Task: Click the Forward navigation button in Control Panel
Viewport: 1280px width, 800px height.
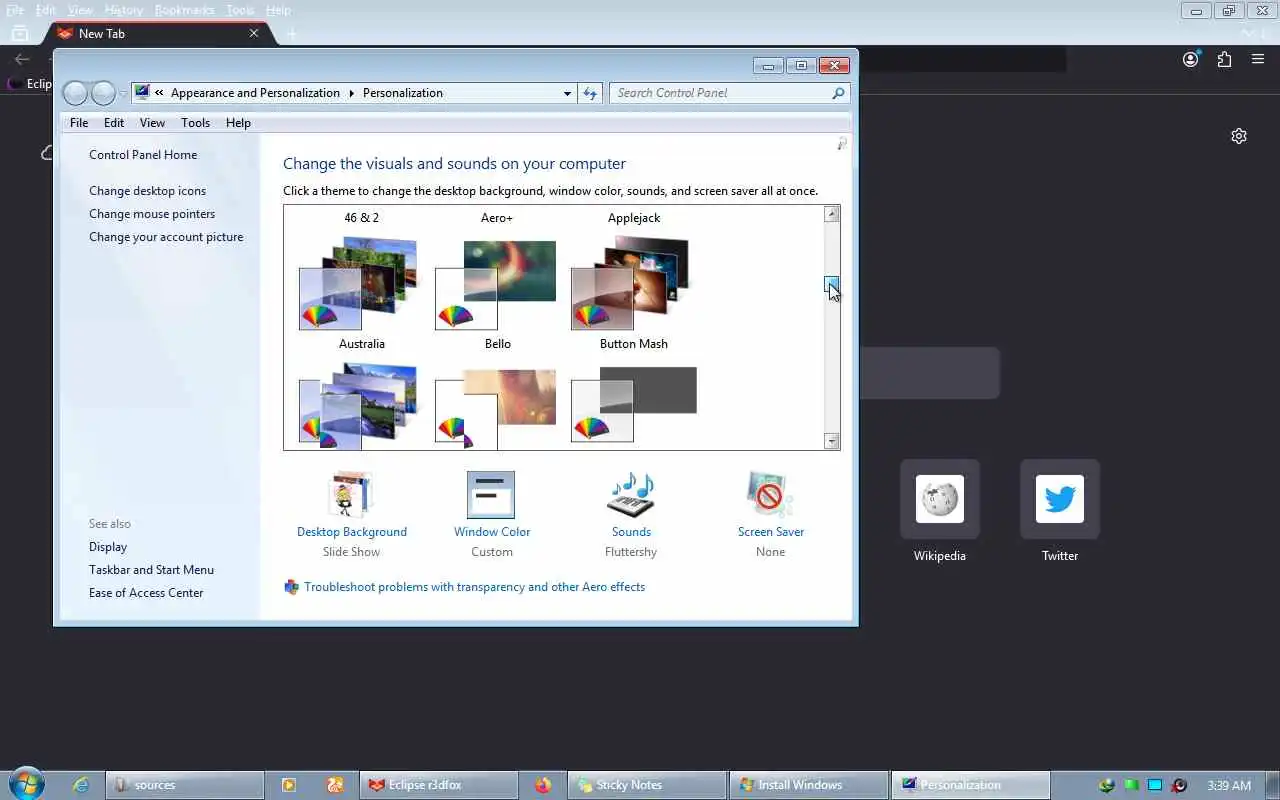Action: 103,93
